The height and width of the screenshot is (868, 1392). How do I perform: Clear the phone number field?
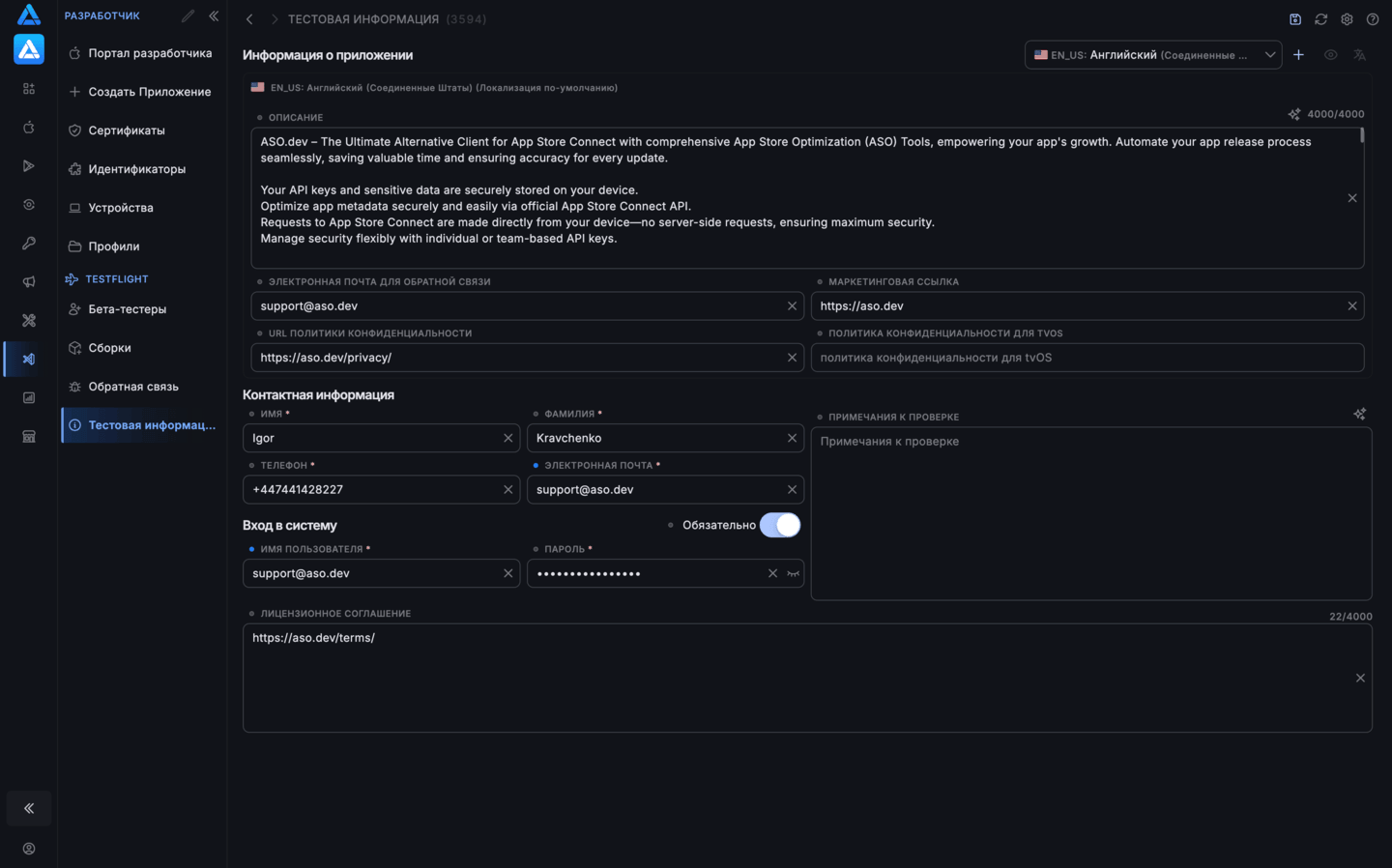tap(507, 490)
